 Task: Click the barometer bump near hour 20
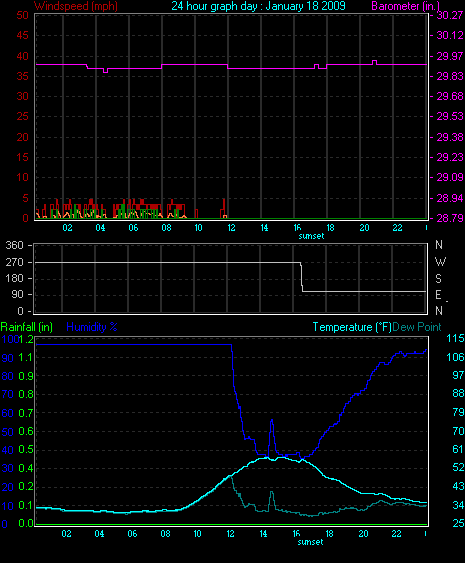[375, 62]
